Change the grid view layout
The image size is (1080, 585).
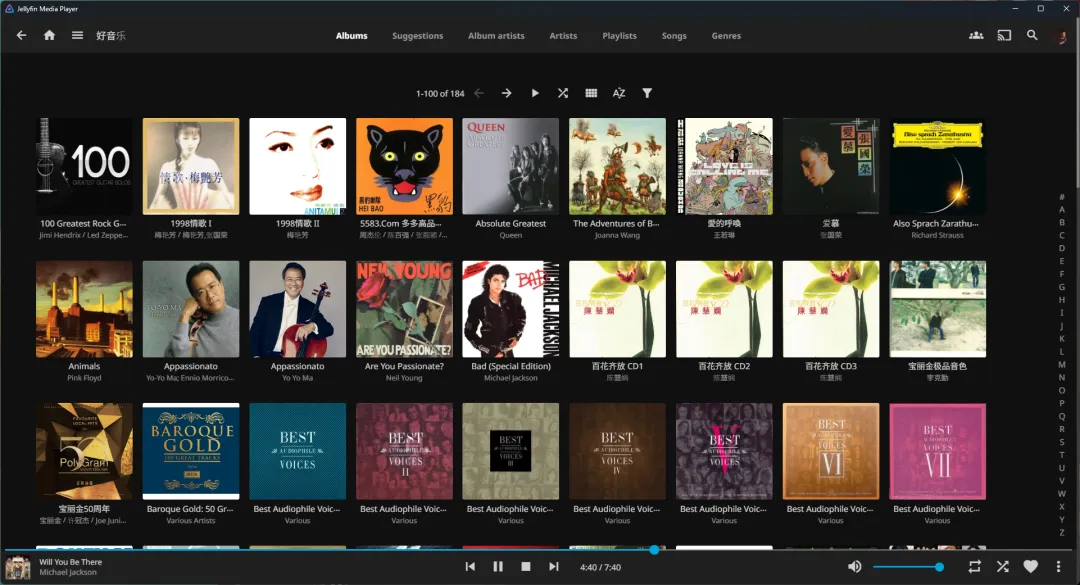pyautogui.click(x=591, y=93)
